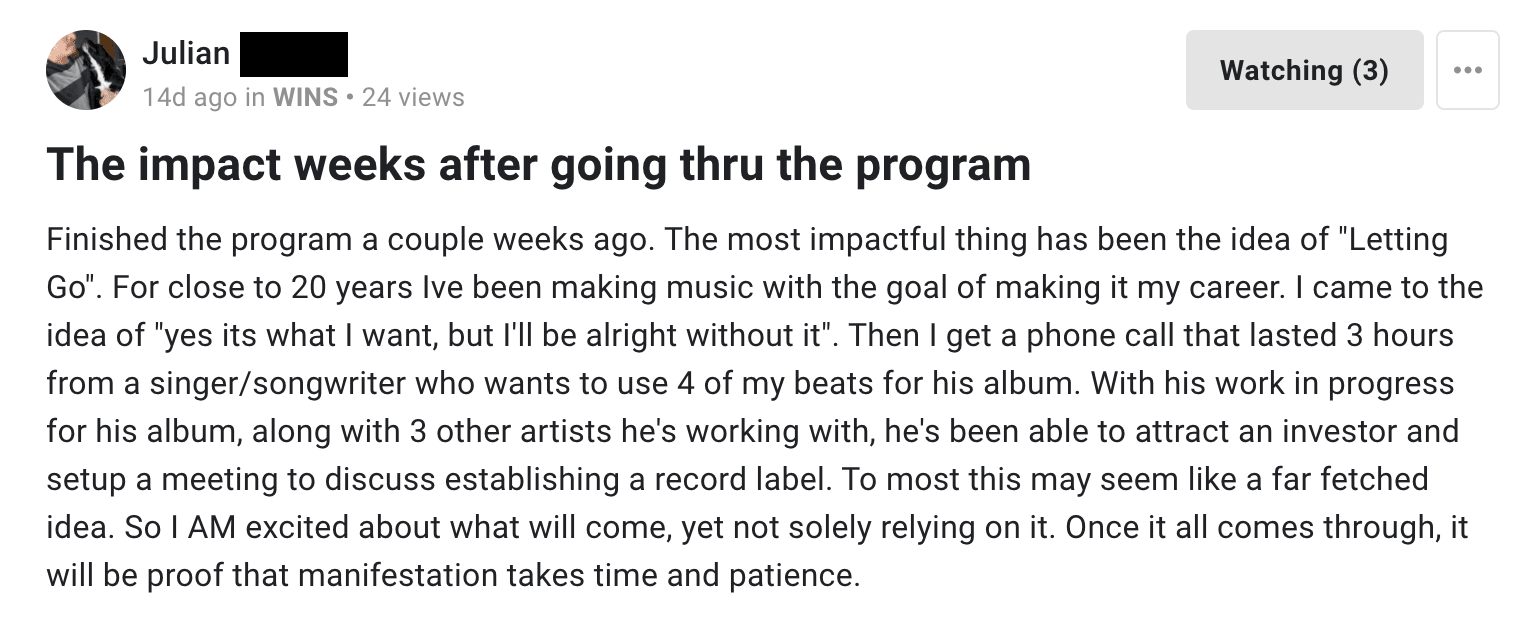Click the words "record label" in the post

740,479
